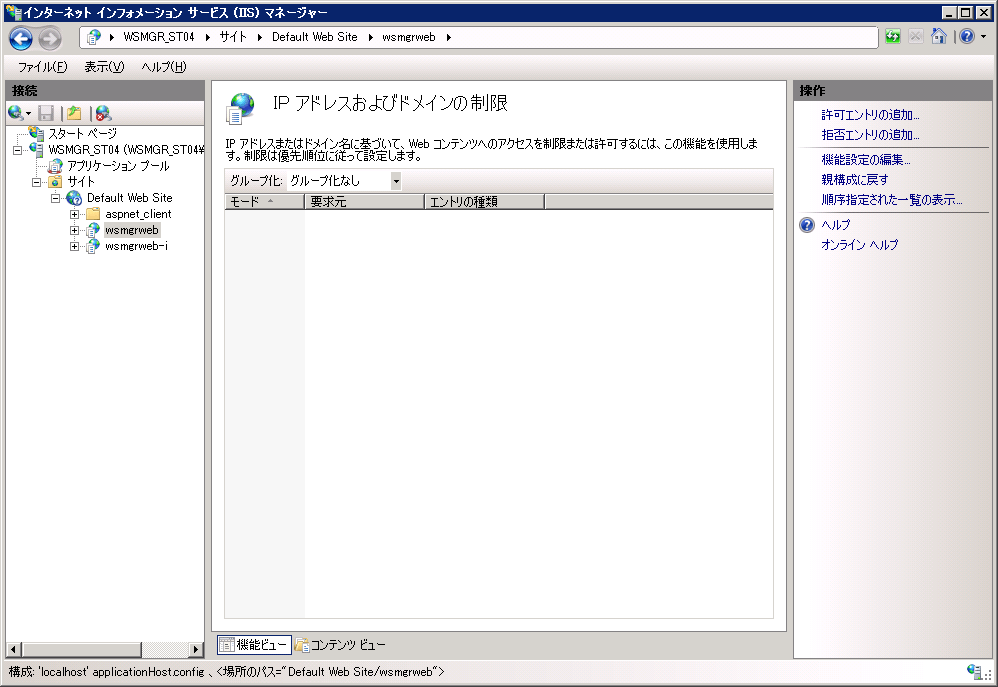Open the create new connection globe dropdown
998x687 pixels.
tap(19, 113)
